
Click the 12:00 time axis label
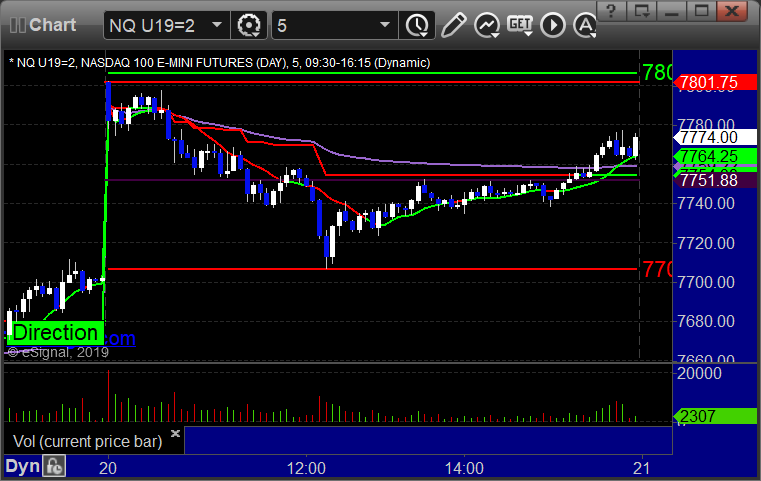click(306, 468)
